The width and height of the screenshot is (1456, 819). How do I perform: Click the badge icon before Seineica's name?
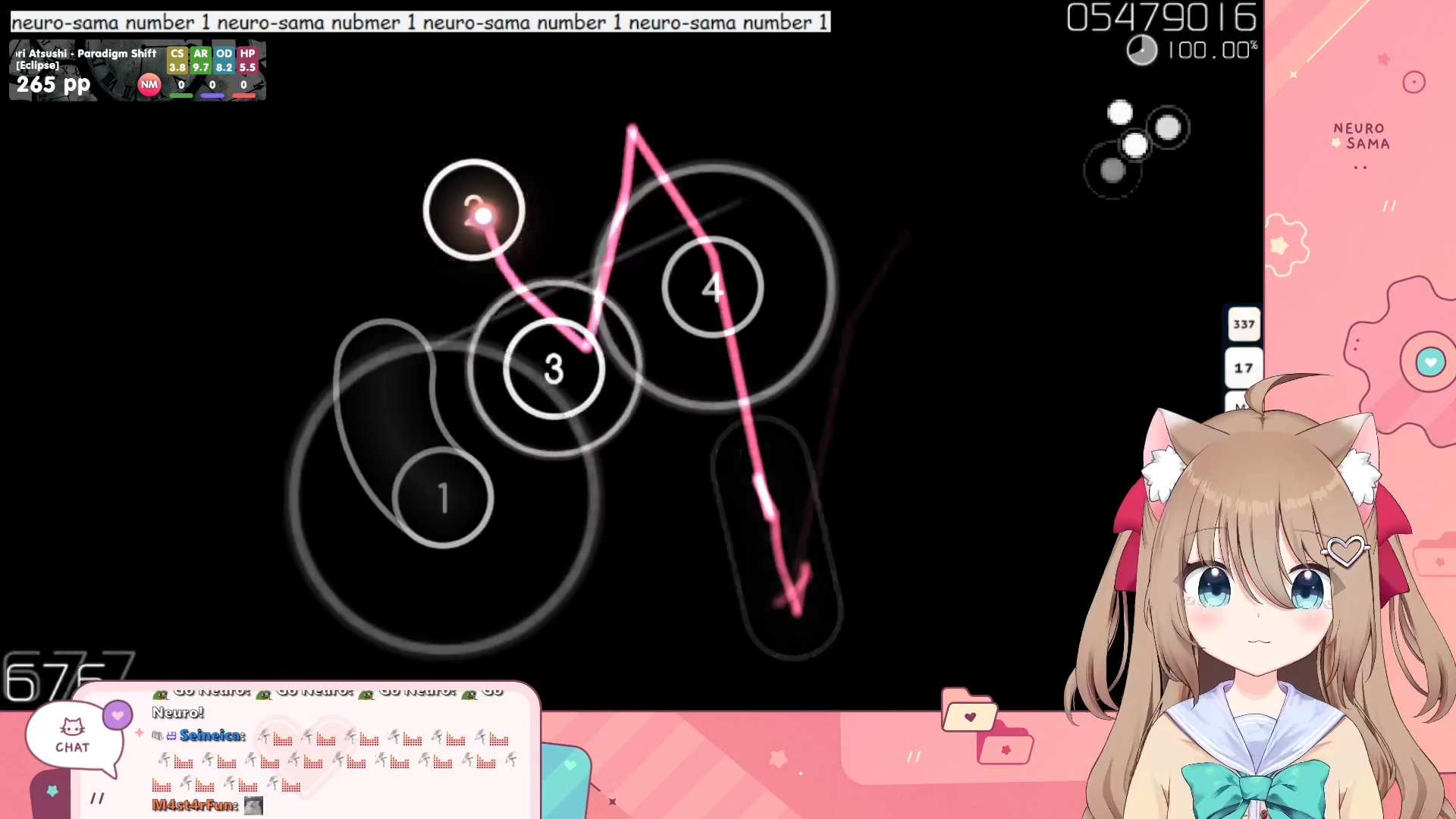click(157, 736)
